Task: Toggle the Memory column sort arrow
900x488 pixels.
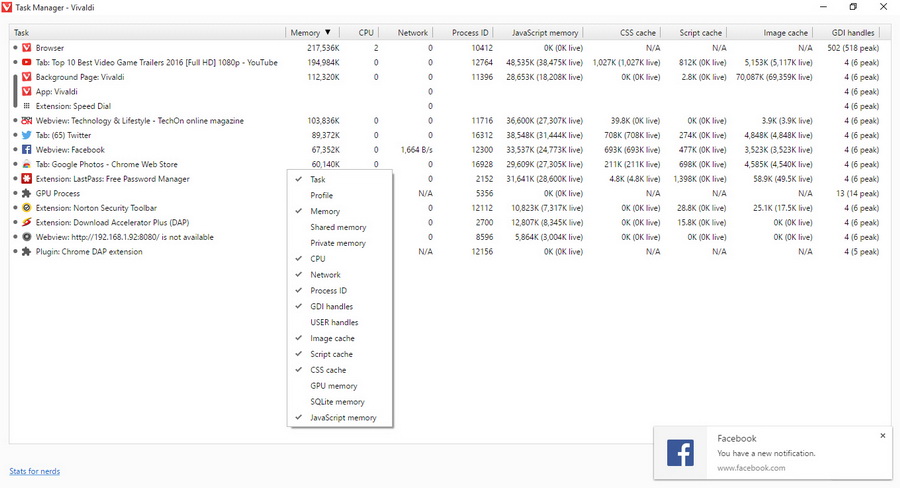Action: click(x=329, y=33)
